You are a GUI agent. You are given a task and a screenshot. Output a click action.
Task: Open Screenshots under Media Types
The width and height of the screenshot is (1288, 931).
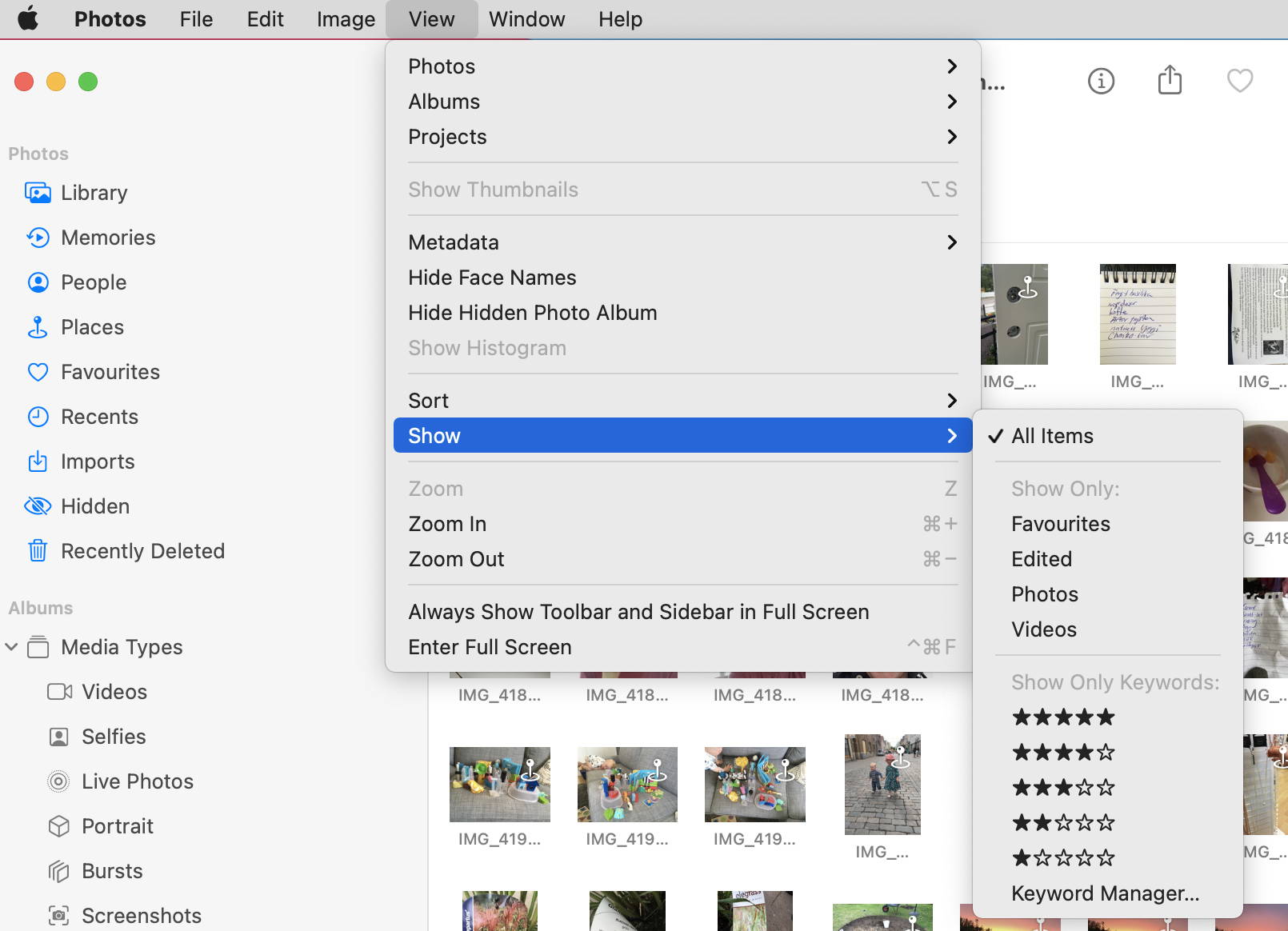click(124, 916)
